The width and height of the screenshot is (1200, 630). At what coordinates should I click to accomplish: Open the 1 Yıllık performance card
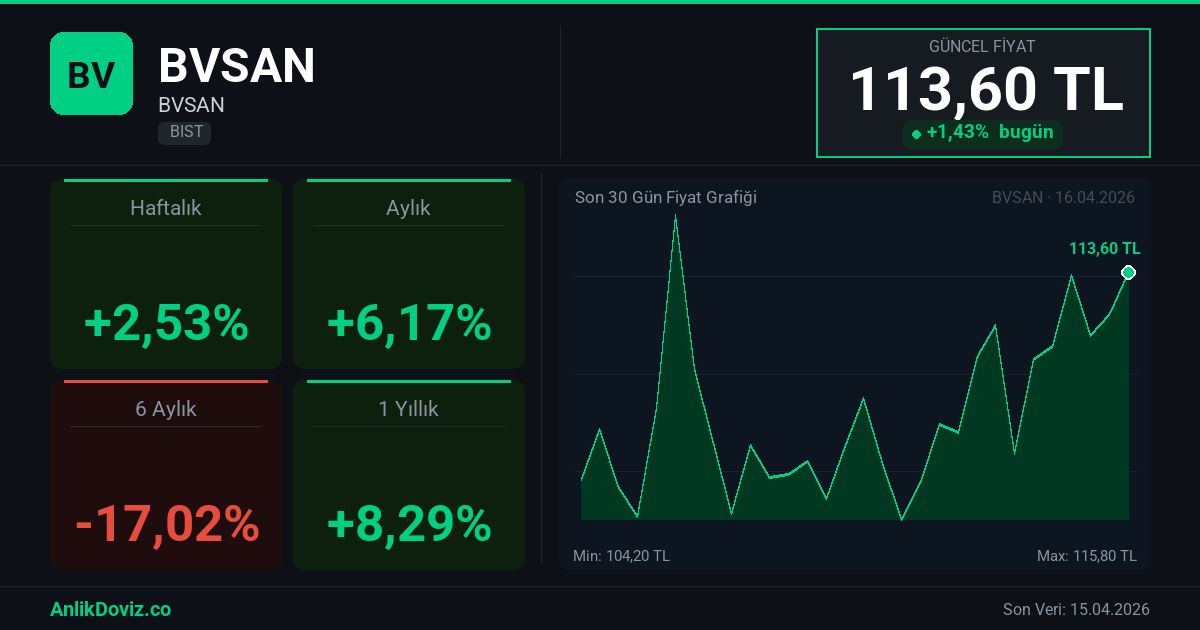(x=408, y=474)
